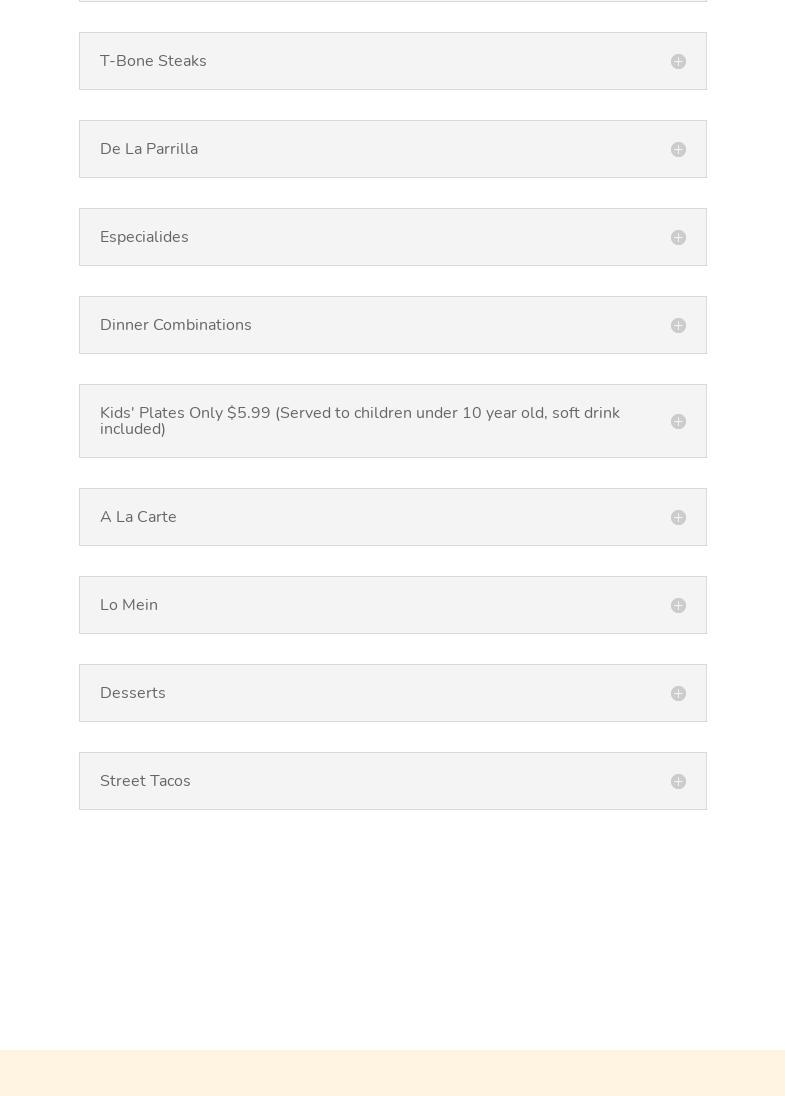
Task: Click the cream-colored footer band
Action: (x=392, y=1073)
